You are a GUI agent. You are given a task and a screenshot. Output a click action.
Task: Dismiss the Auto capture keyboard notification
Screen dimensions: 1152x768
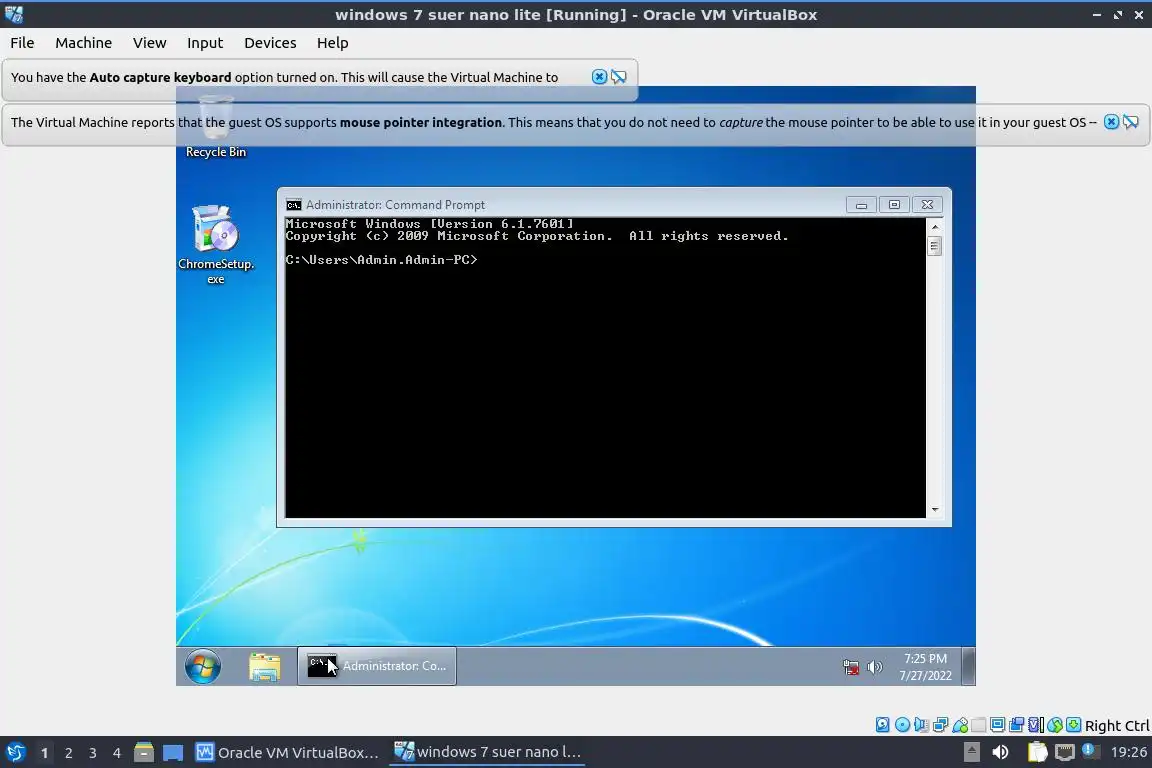600,76
